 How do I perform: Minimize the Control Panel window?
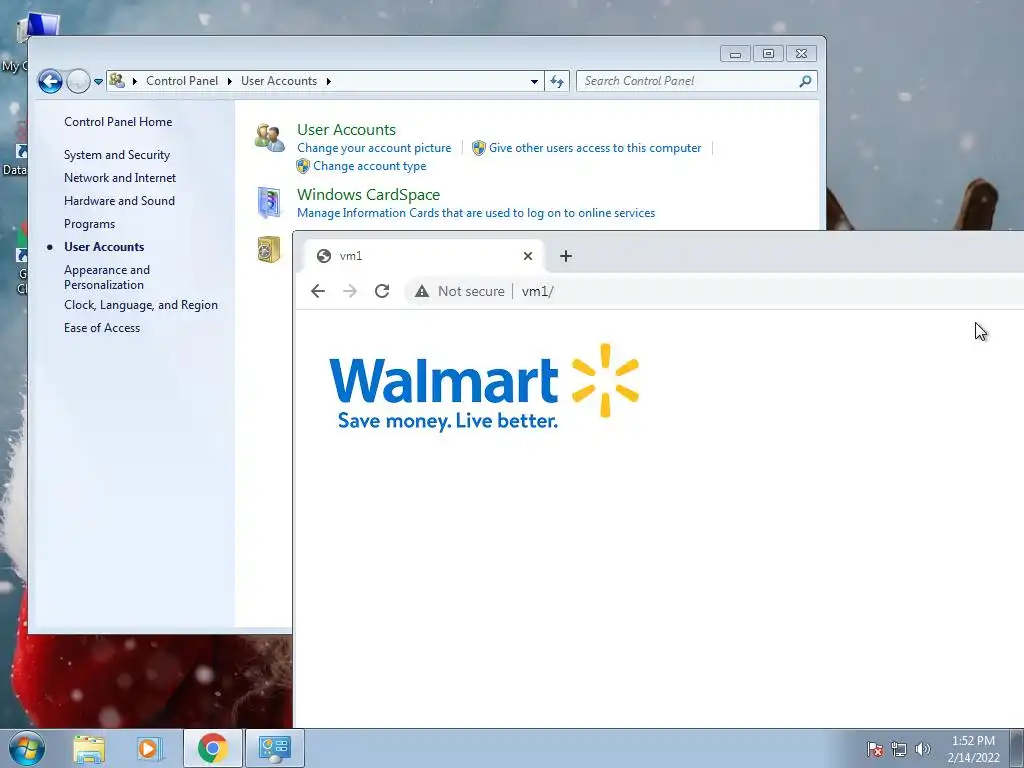tap(735, 54)
